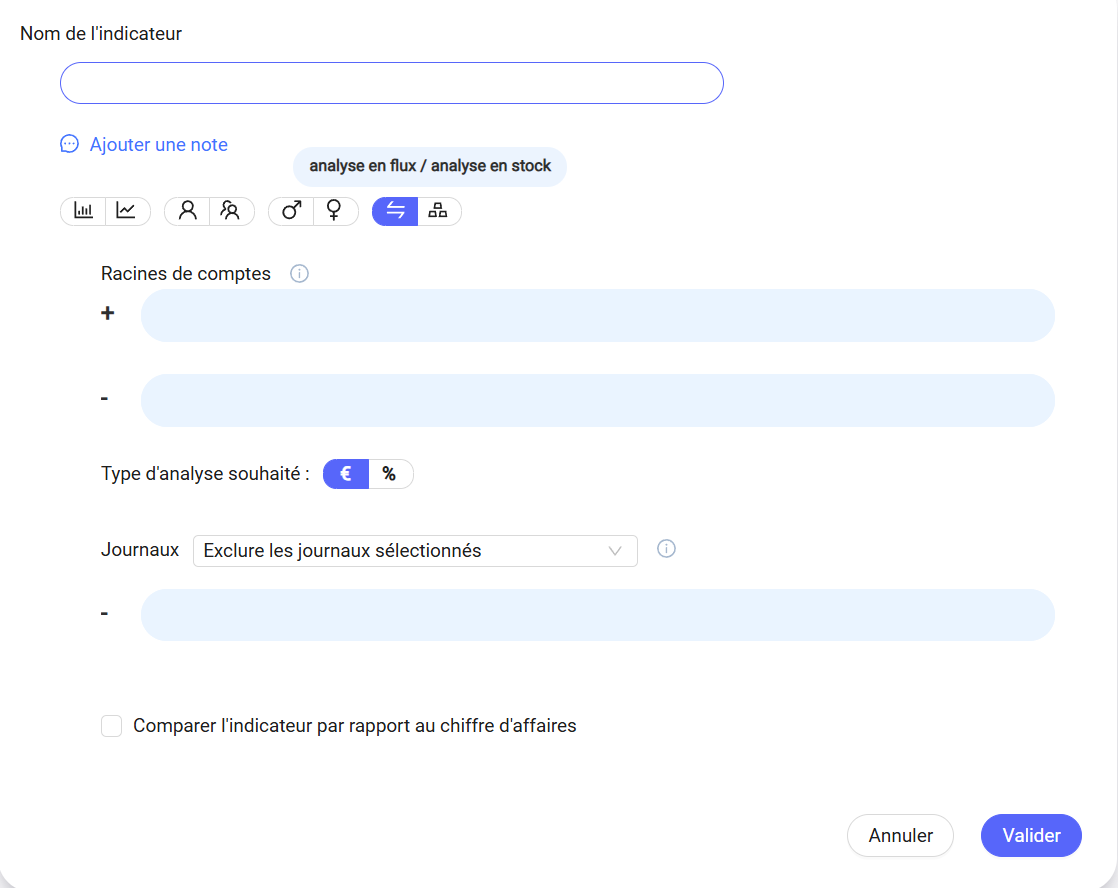Focus the Nom de l'indicateur text field
The height and width of the screenshot is (888, 1118).
pos(391,83)
